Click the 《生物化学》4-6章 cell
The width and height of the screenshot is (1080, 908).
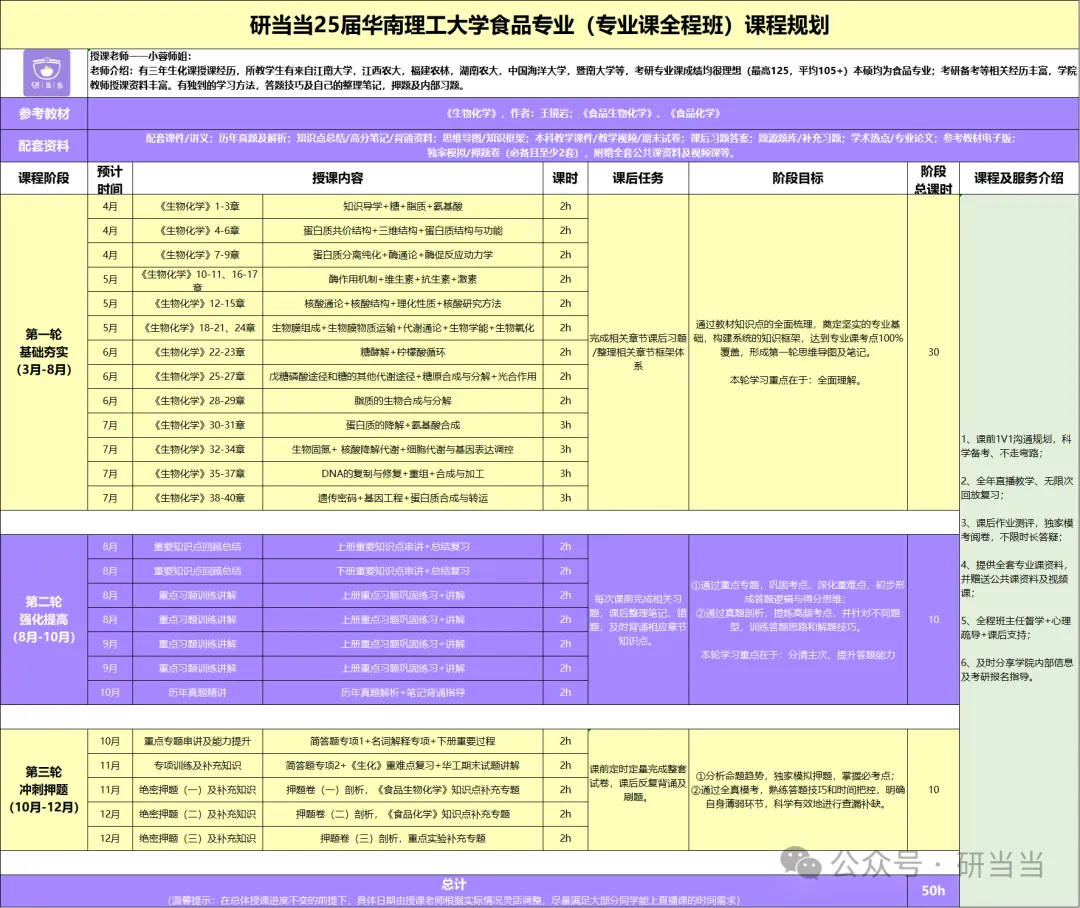tap(198, 231)
